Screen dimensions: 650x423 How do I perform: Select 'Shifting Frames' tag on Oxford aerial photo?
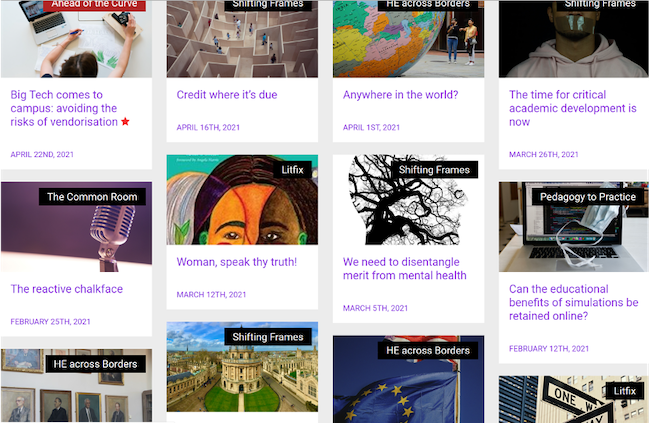point(268,337)
